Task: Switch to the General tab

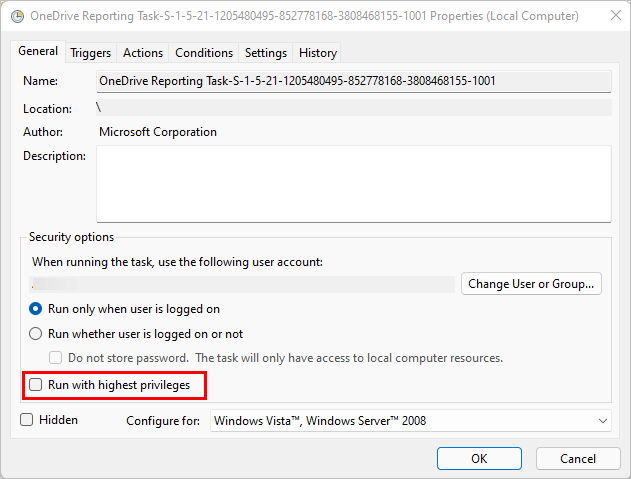Action: pos(38,52)
